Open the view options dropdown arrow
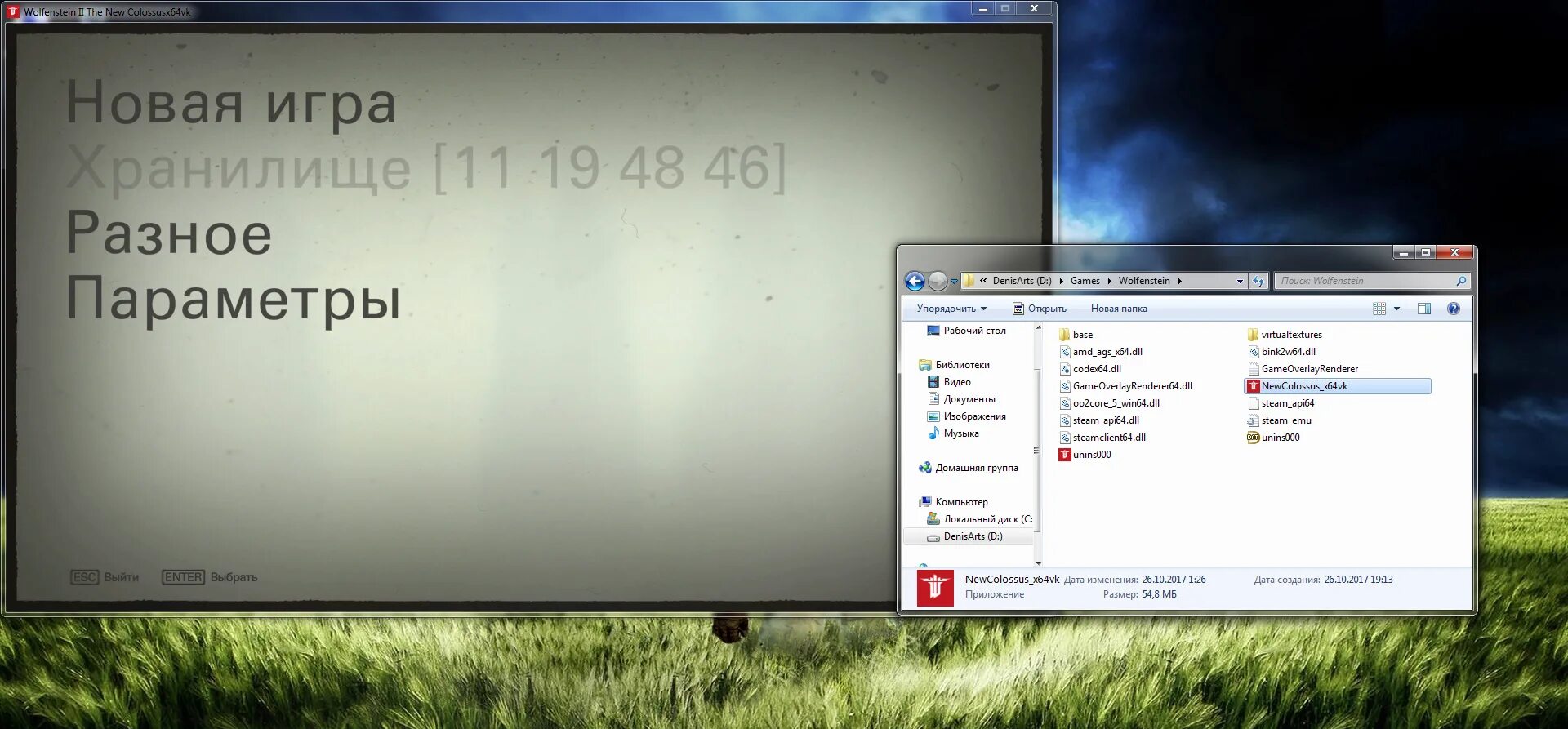This screenshot has height=729, width=1568. [1396, 309]
